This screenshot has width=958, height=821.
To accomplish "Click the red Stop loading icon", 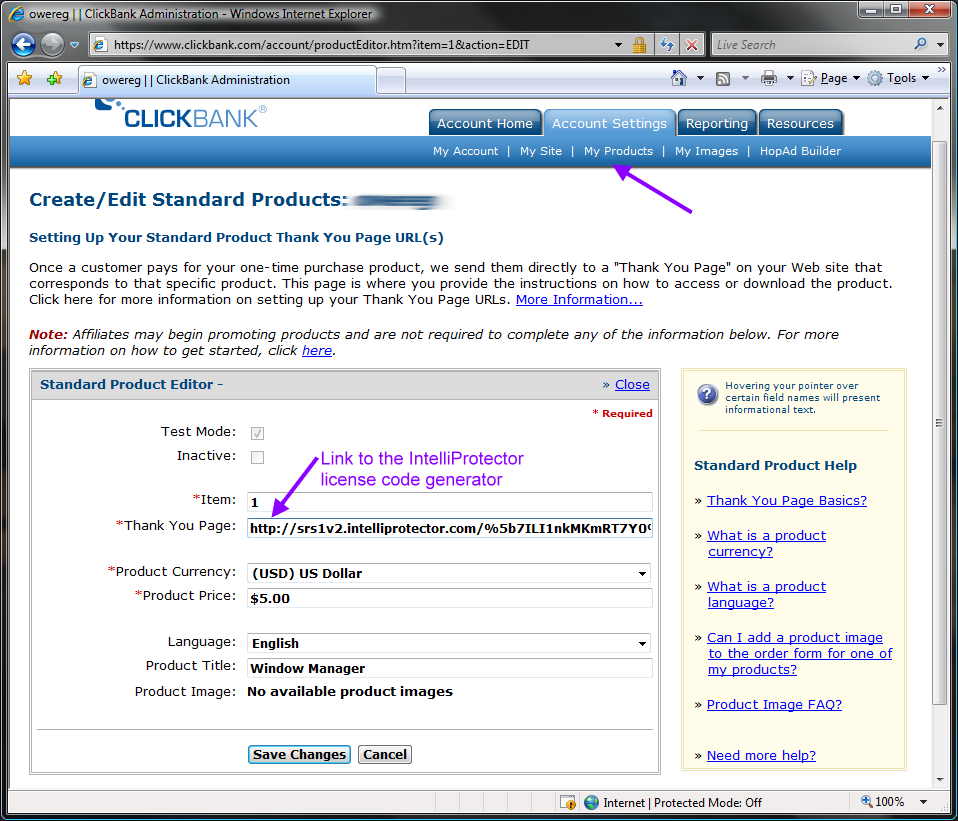I will (692, 45).
